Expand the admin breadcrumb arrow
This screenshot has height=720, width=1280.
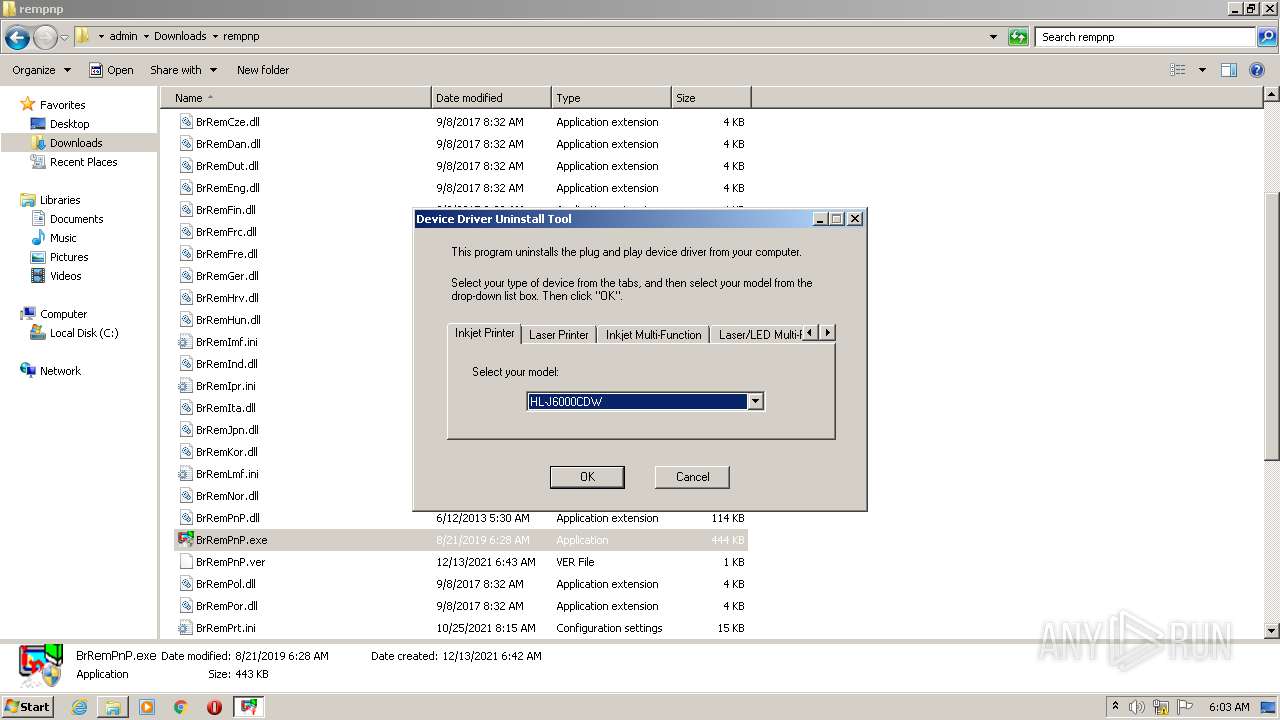[x=146, y=37]
